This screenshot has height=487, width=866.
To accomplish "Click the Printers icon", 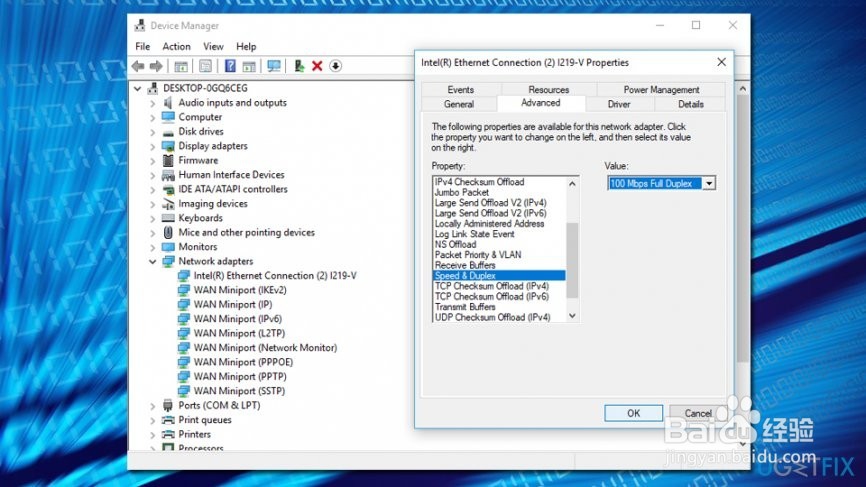I will click(168, 434).
